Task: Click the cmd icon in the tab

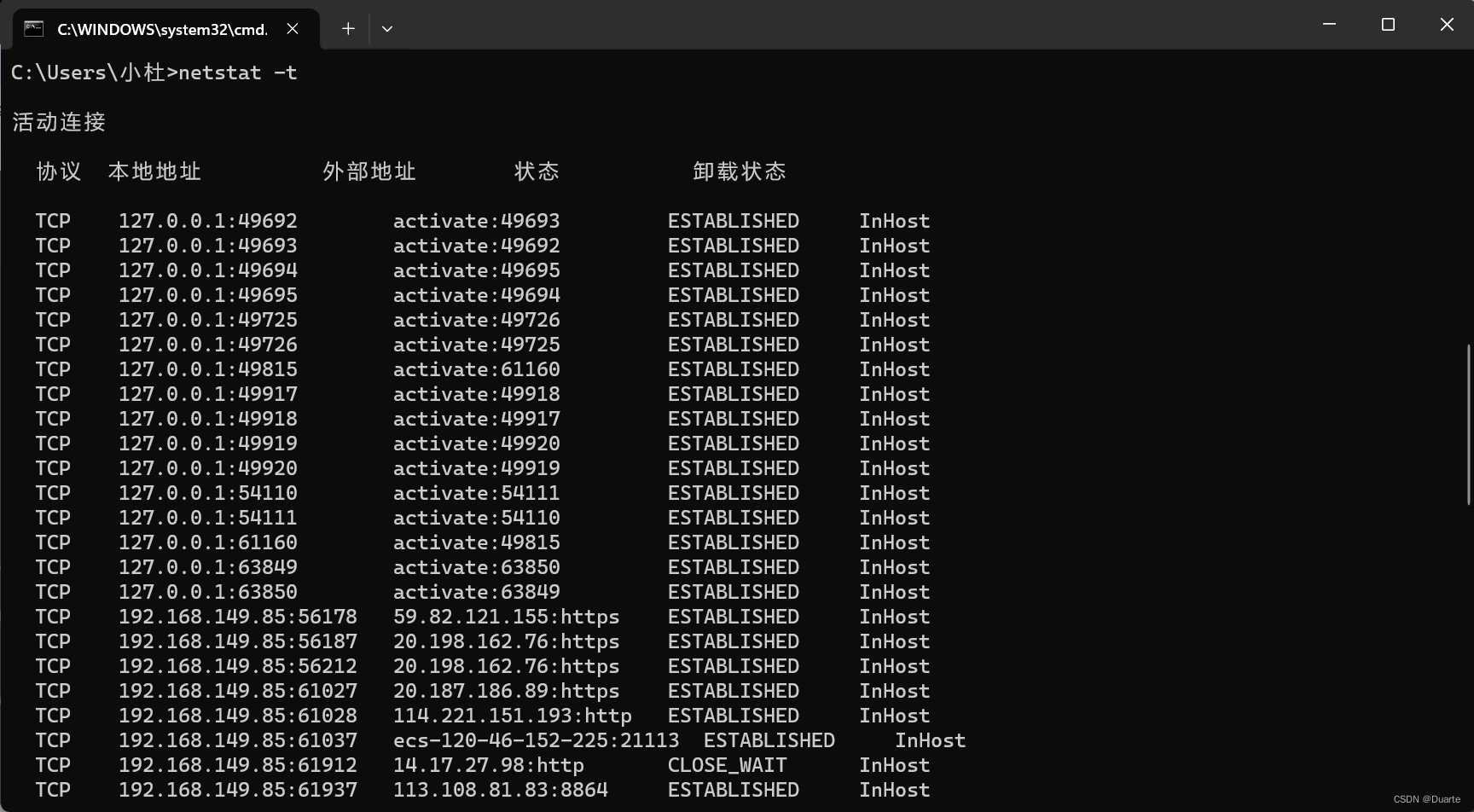Action: click(34, 29)
